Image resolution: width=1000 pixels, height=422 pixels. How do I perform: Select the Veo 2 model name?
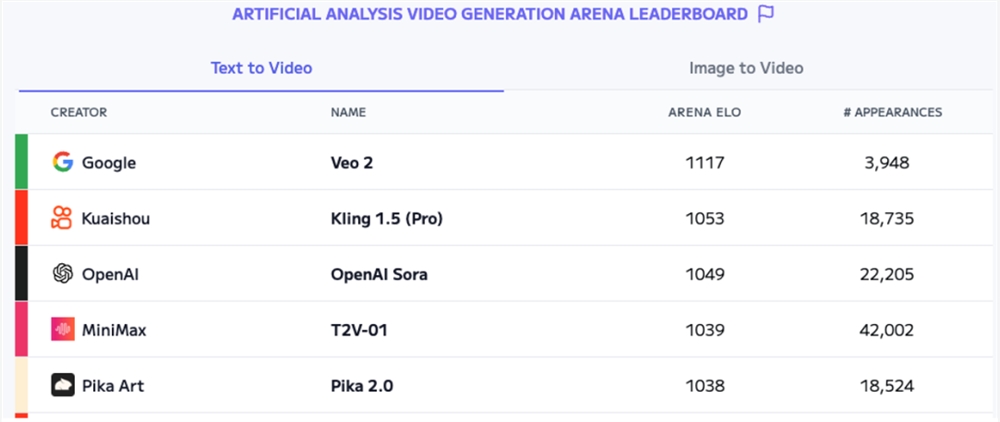pos(352,162)
